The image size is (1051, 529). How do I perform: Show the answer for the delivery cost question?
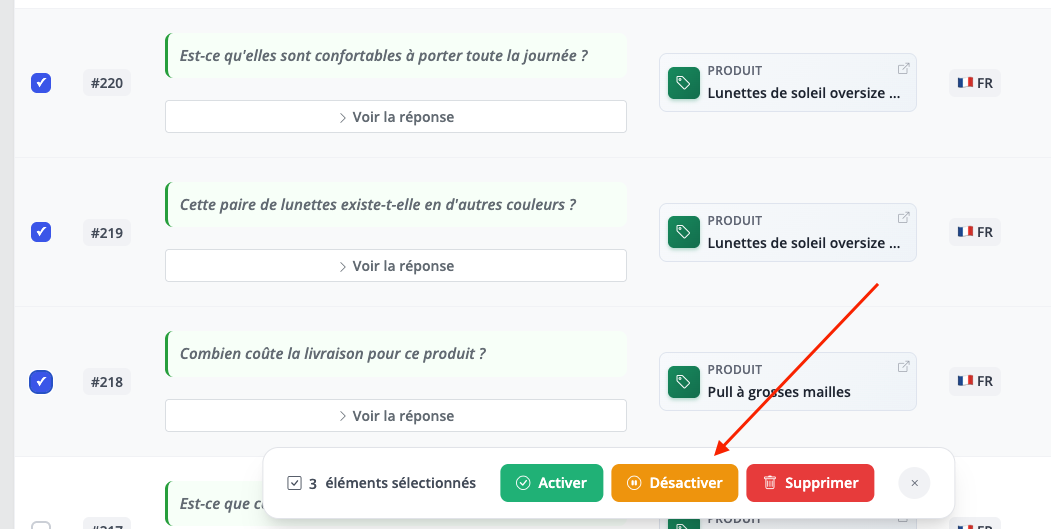396,416
